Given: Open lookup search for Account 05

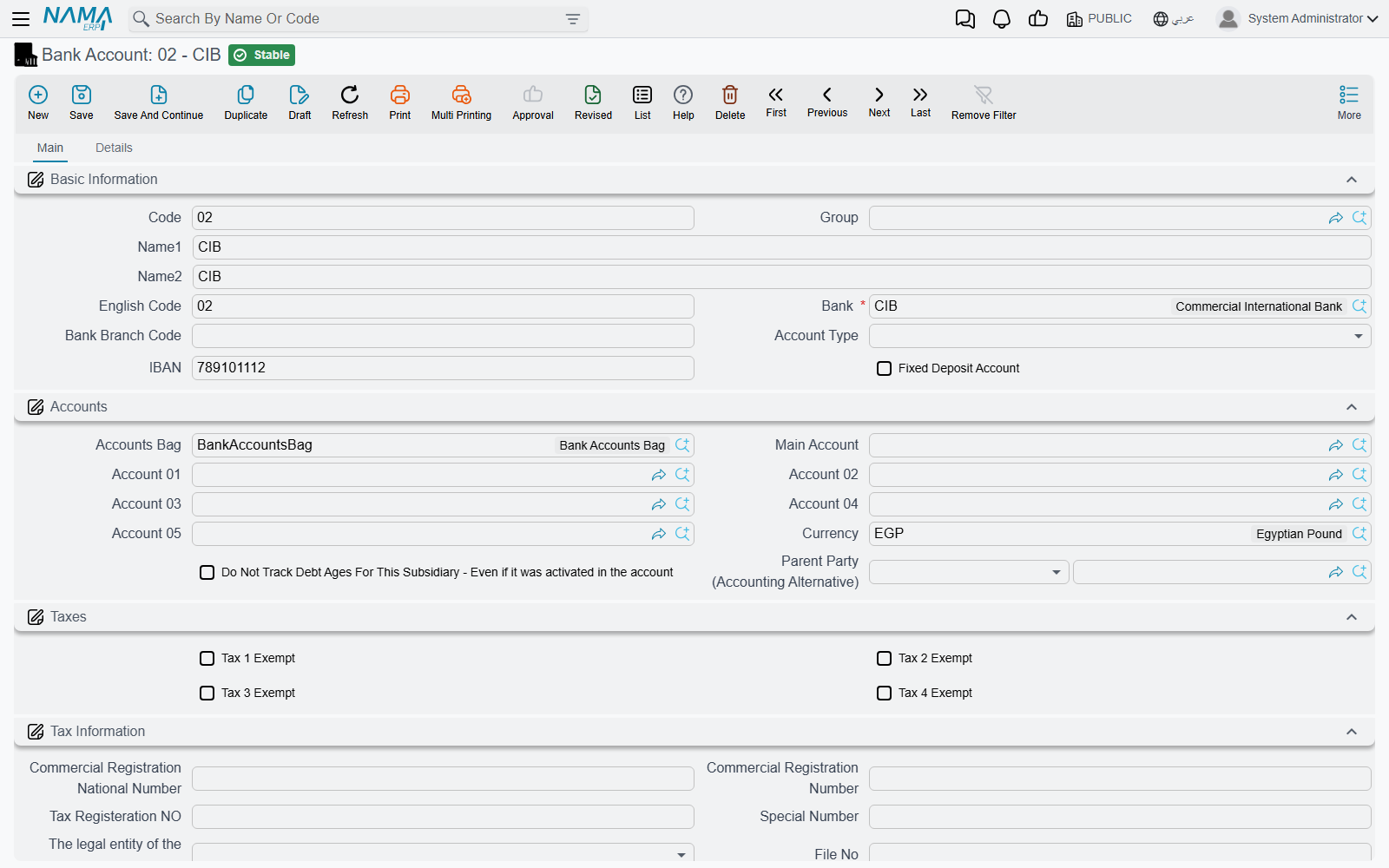Looking at the screenshot, I should click(682, 534).
